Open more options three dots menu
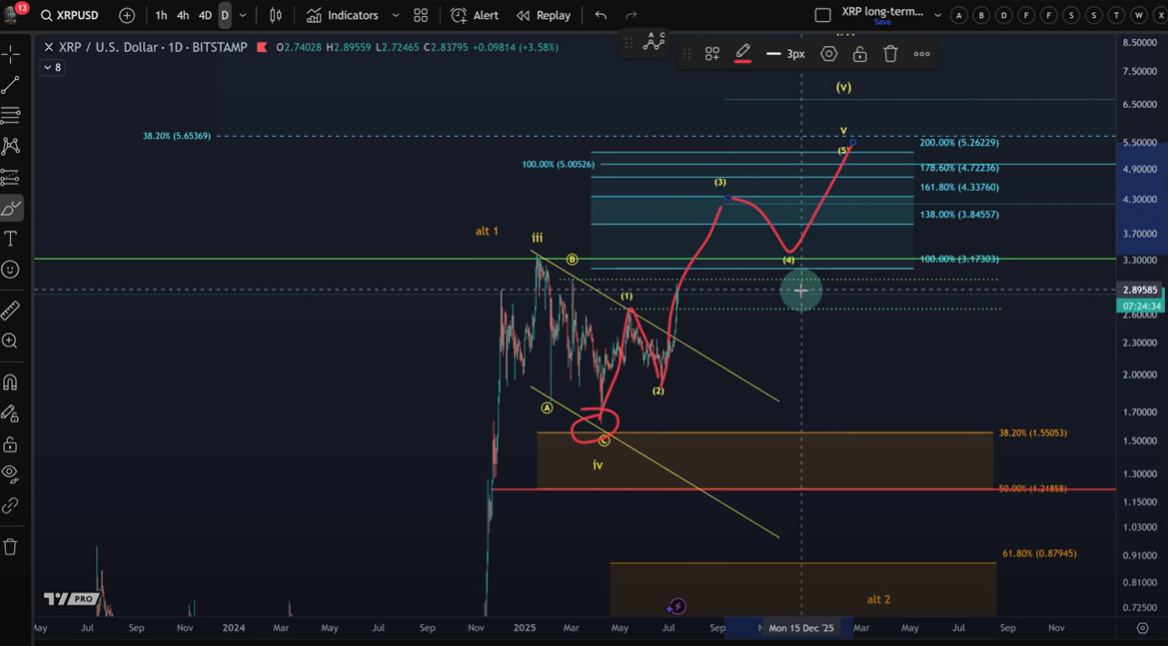The image size is (1168, 646). (x=921, y=54)
